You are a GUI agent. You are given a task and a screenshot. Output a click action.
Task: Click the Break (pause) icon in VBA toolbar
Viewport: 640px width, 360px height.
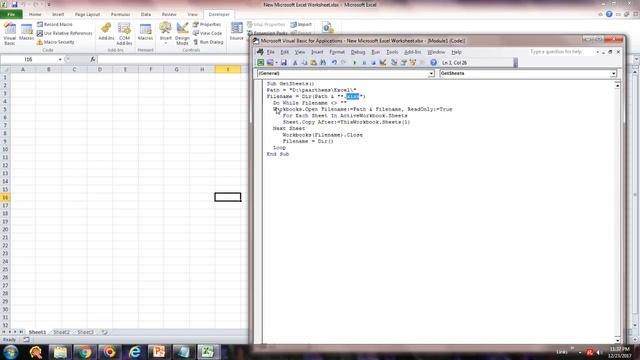tap(364, 62)
